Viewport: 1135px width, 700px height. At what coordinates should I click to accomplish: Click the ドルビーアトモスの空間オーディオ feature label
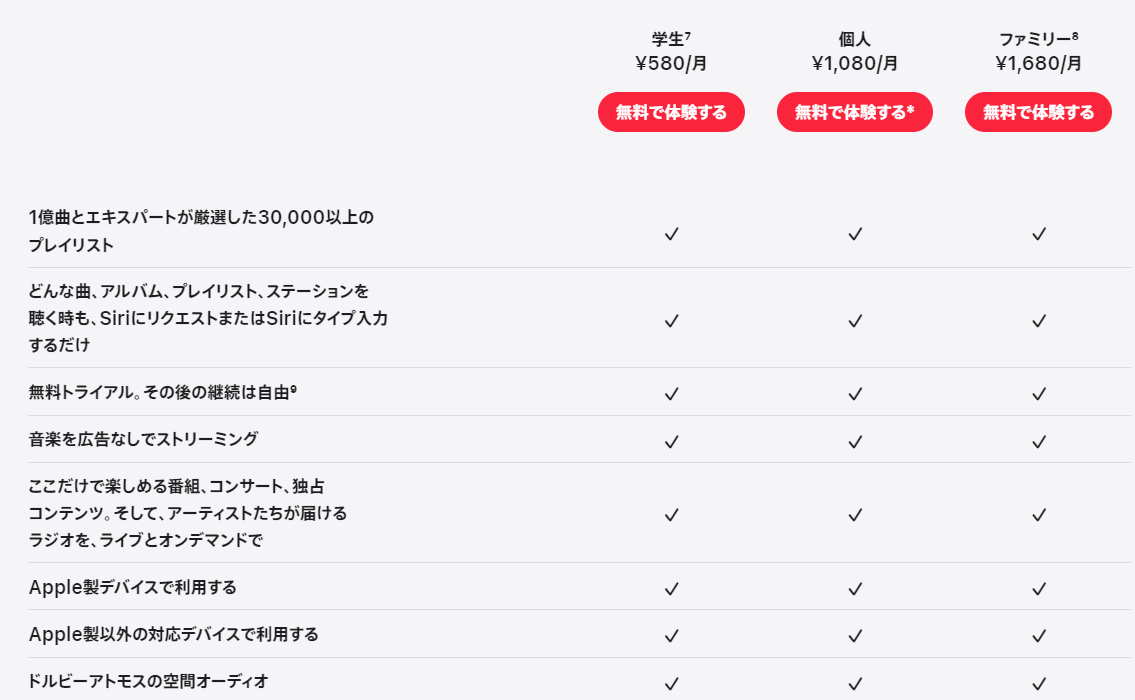click(x=149, y=682)
